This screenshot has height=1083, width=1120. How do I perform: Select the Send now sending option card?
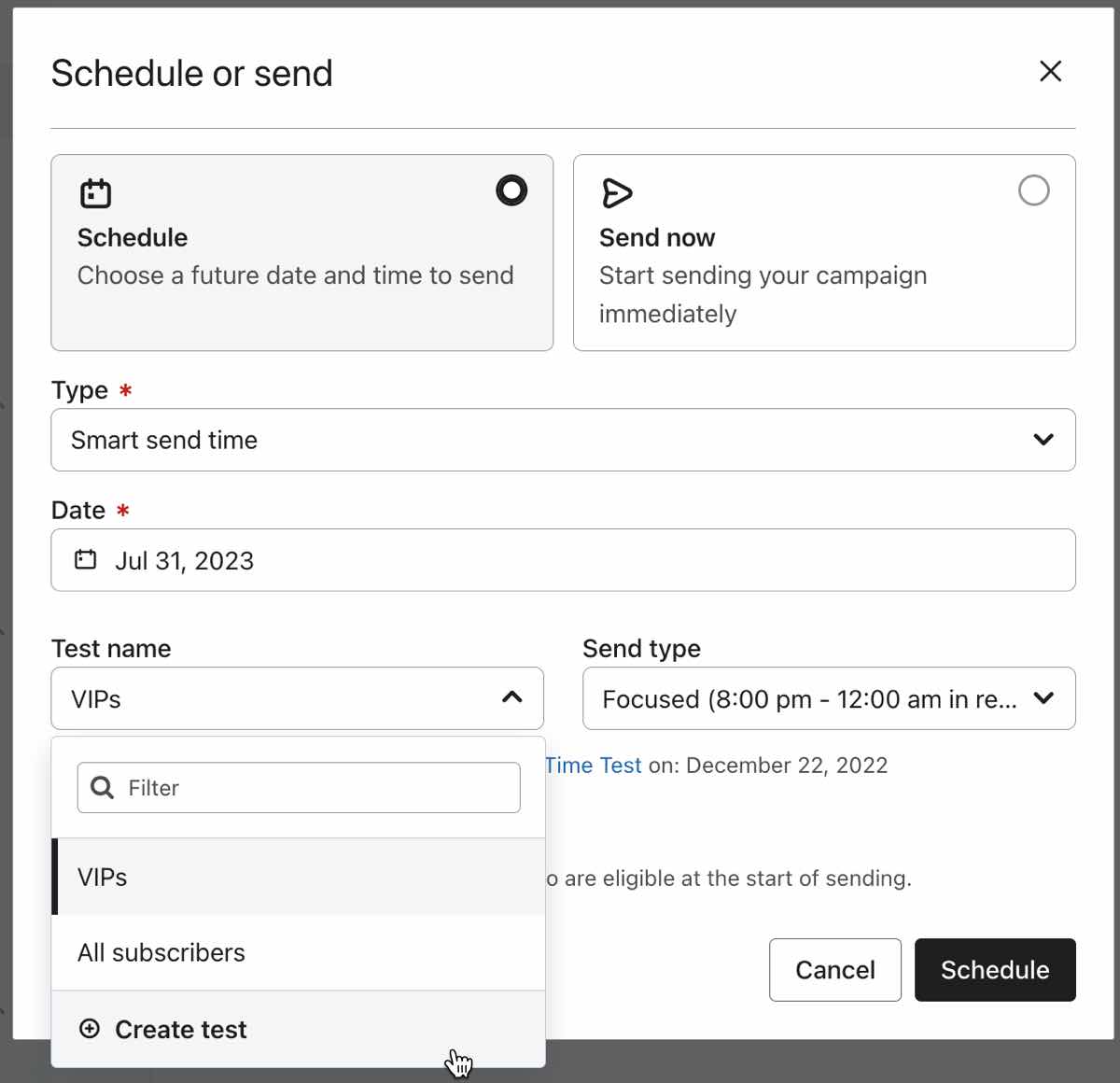pyautogui.click(x=824, y=253)
